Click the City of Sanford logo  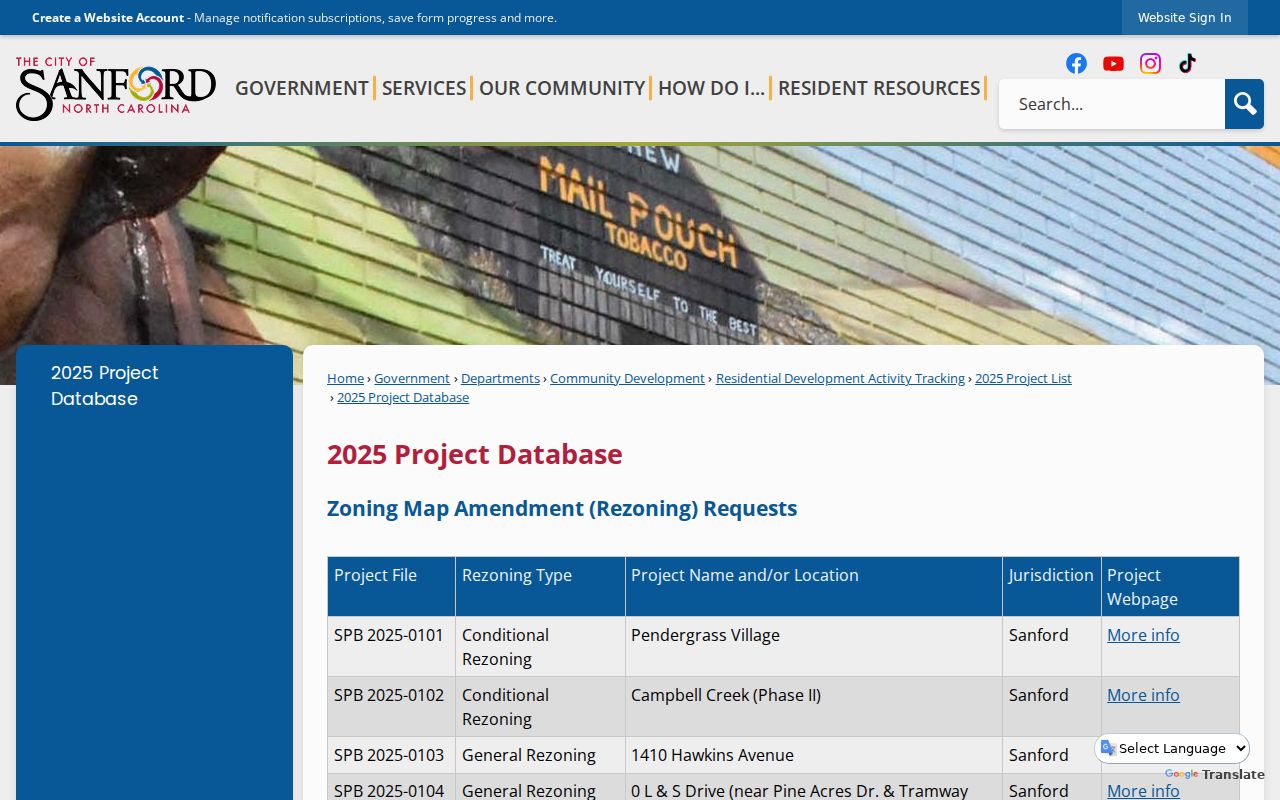click(116, 89)
